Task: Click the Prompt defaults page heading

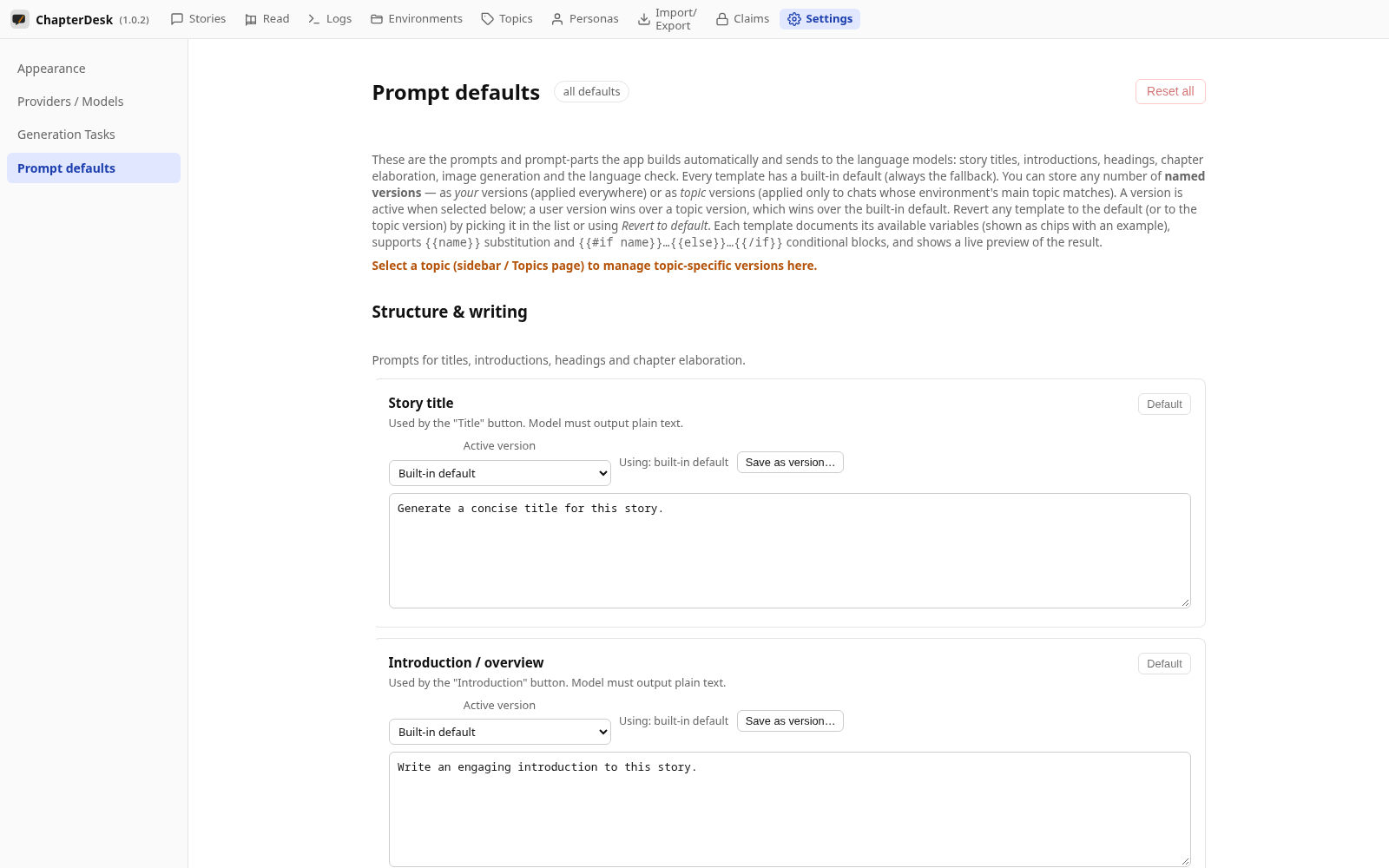Action: 456,92
